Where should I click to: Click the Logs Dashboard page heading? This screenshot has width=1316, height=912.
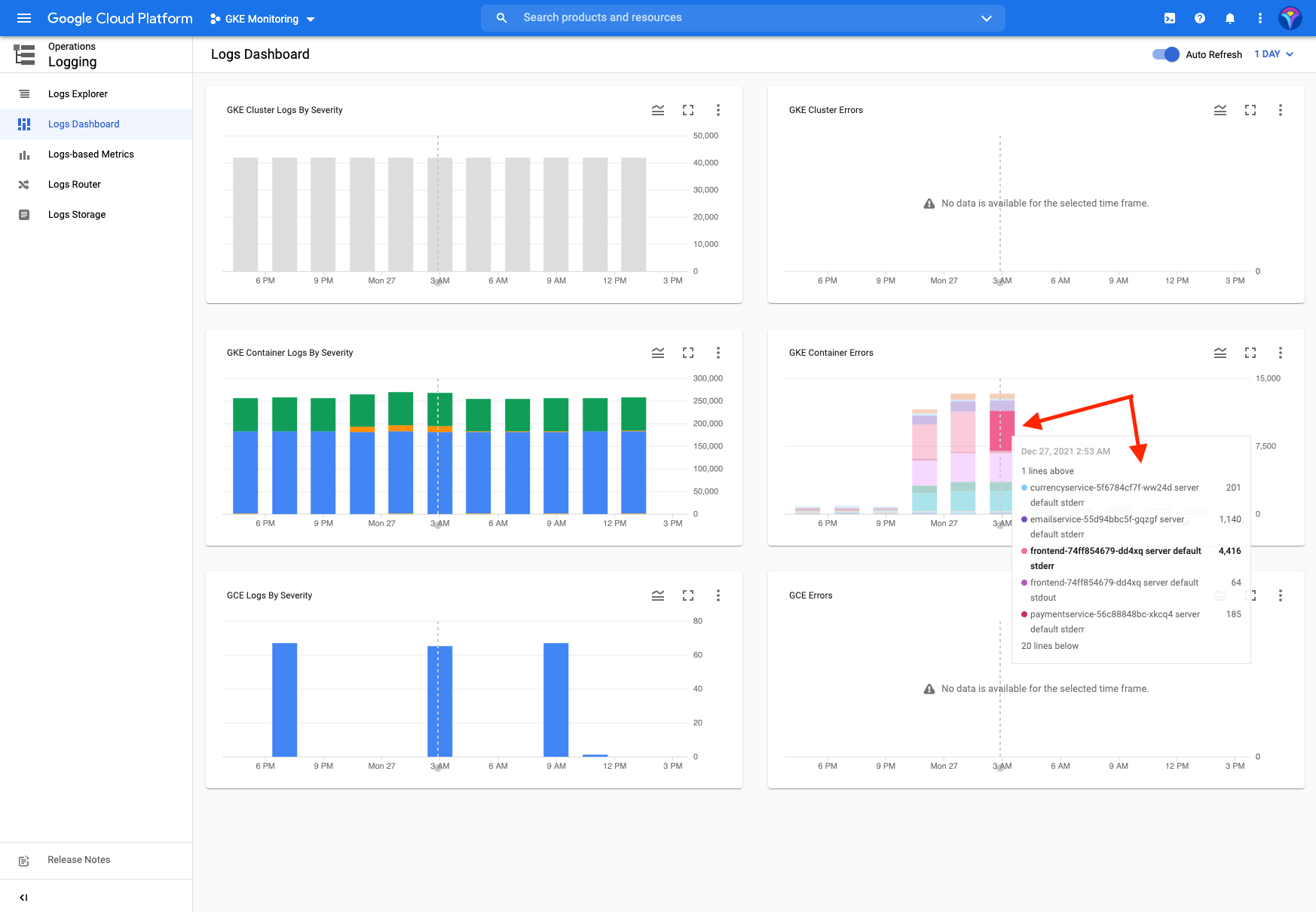[x=260, y=54]
